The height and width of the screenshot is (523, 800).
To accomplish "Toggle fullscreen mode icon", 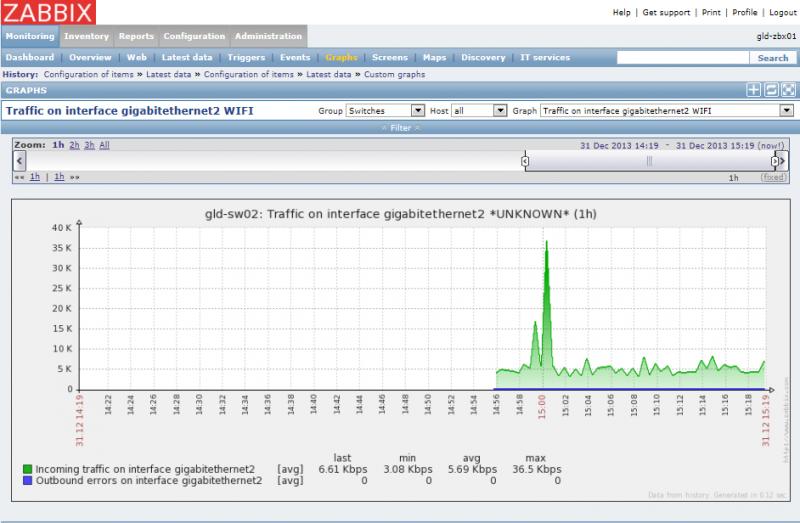I will (788, 90).
